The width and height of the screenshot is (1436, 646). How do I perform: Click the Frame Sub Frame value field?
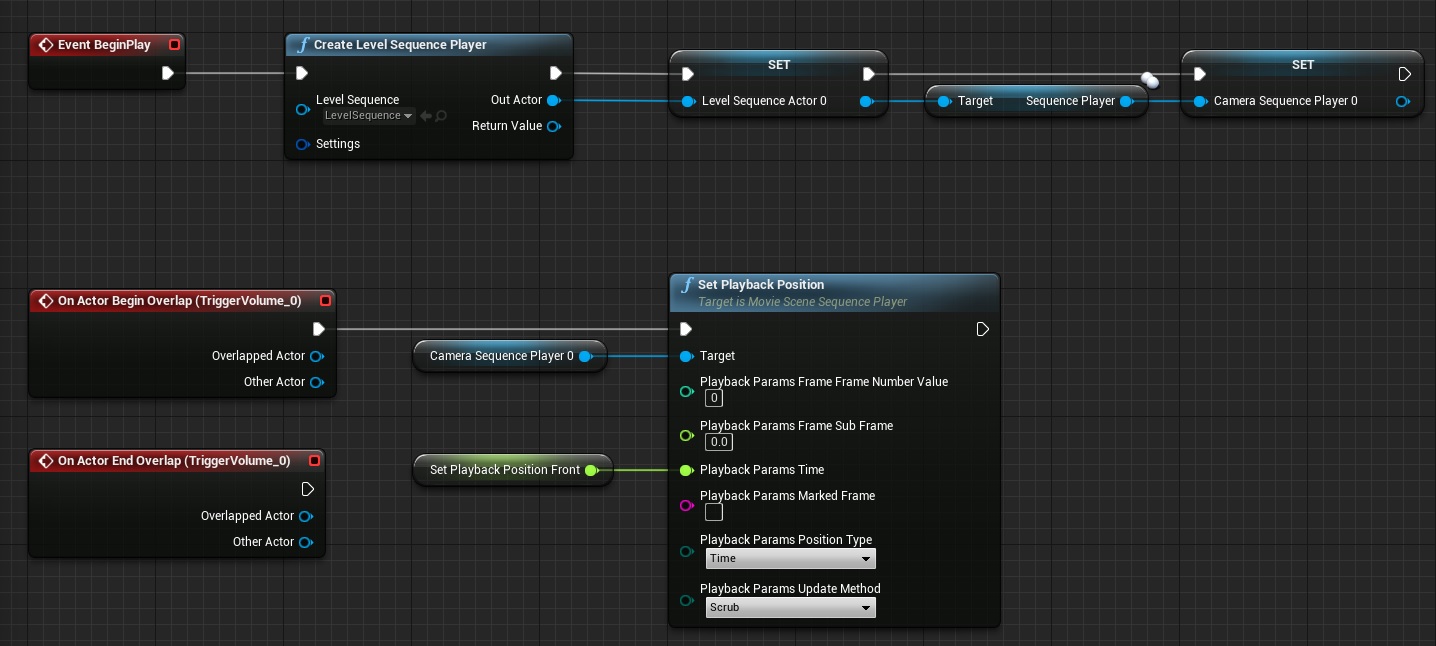pos(718,442)
